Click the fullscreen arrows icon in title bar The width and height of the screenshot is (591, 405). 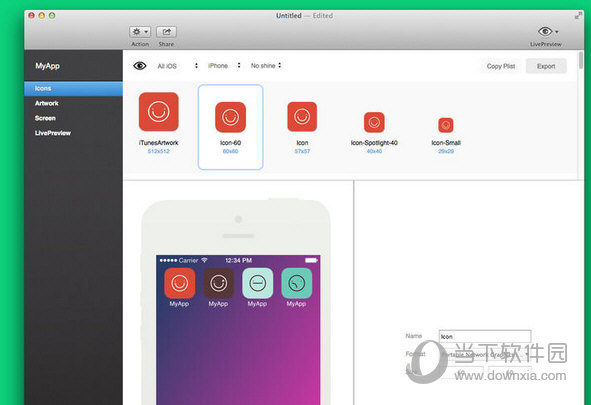(578, 15)
